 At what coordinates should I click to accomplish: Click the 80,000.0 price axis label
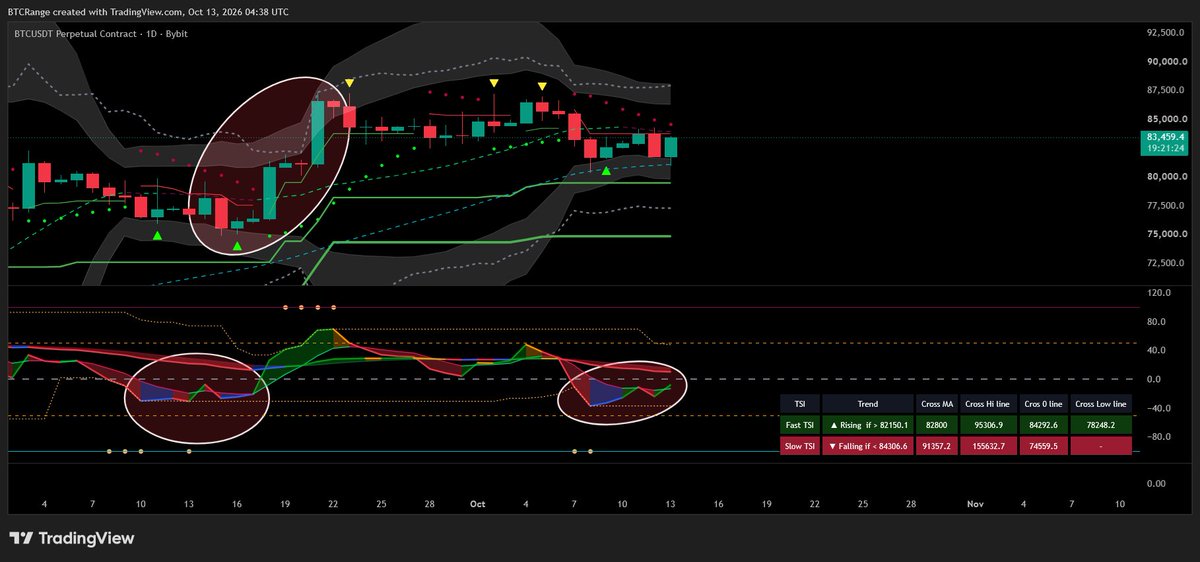(x=1166, y=177)
